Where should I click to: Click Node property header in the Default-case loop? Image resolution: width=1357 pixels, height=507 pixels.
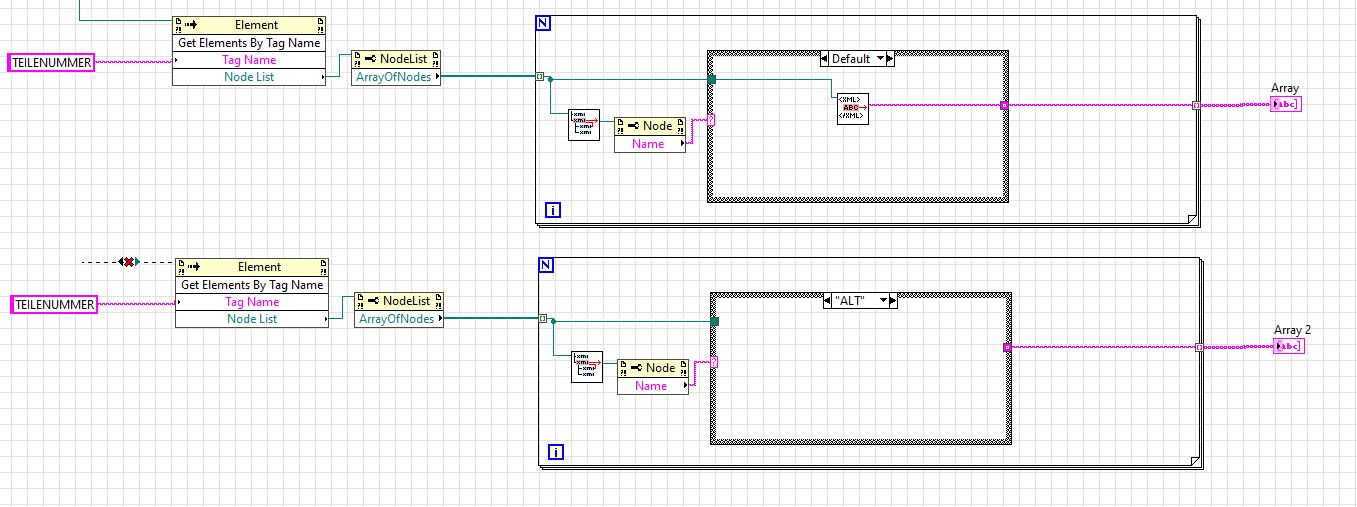pos(650,126)
